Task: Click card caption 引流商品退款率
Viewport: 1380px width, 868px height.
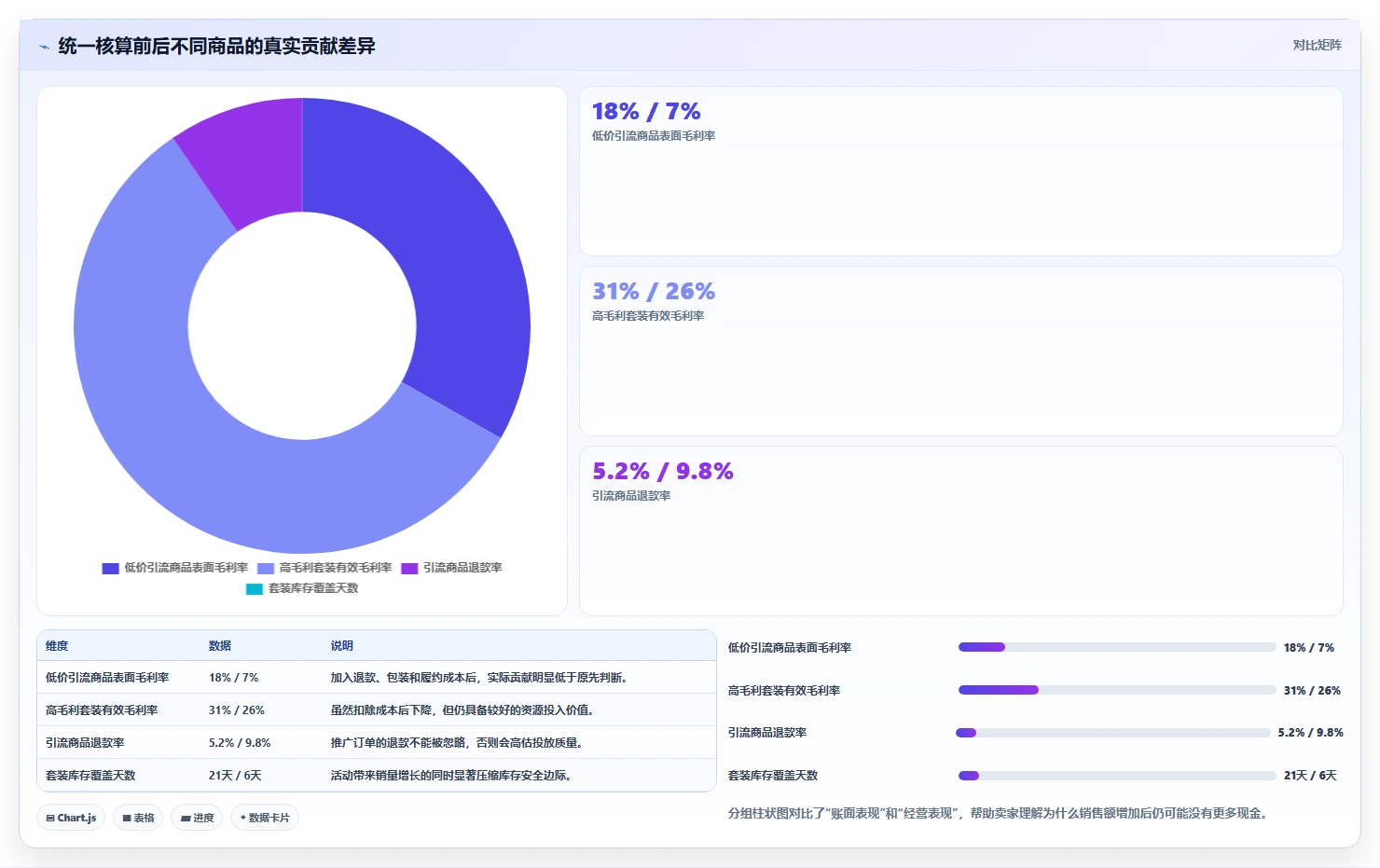Action: tap(631, 496)
